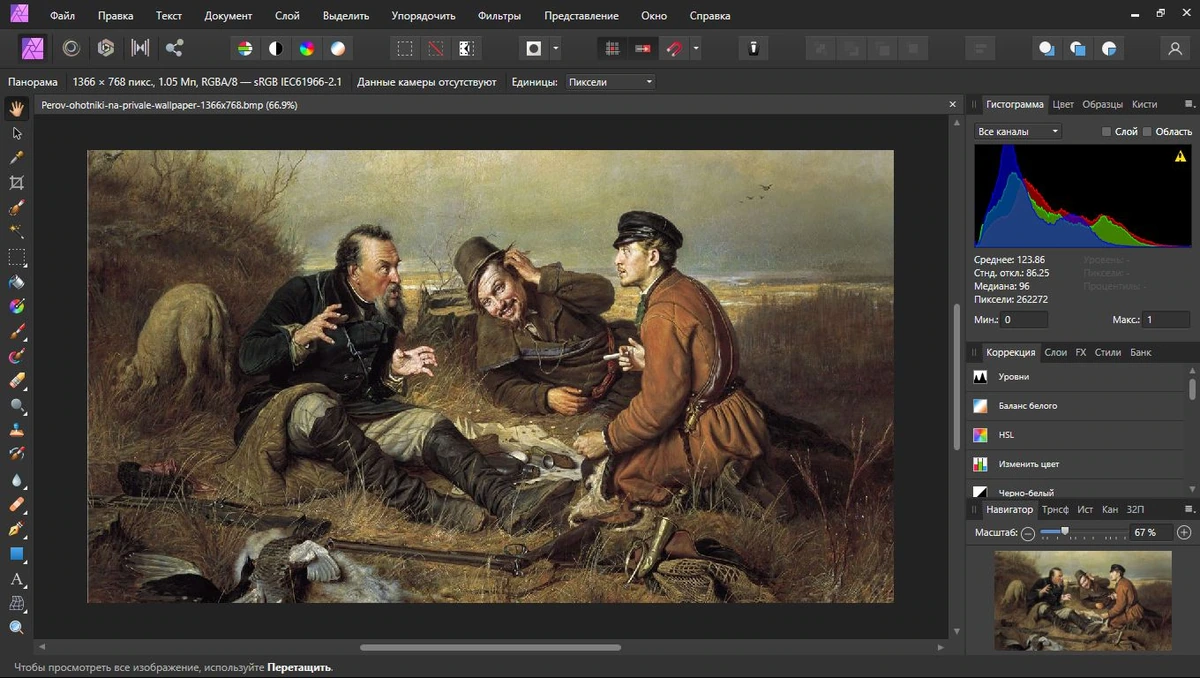This screenshot has width=1200, height=678.
Task: Apply Auto White Balance from toolbar
Action: click(x=338, y=47)
